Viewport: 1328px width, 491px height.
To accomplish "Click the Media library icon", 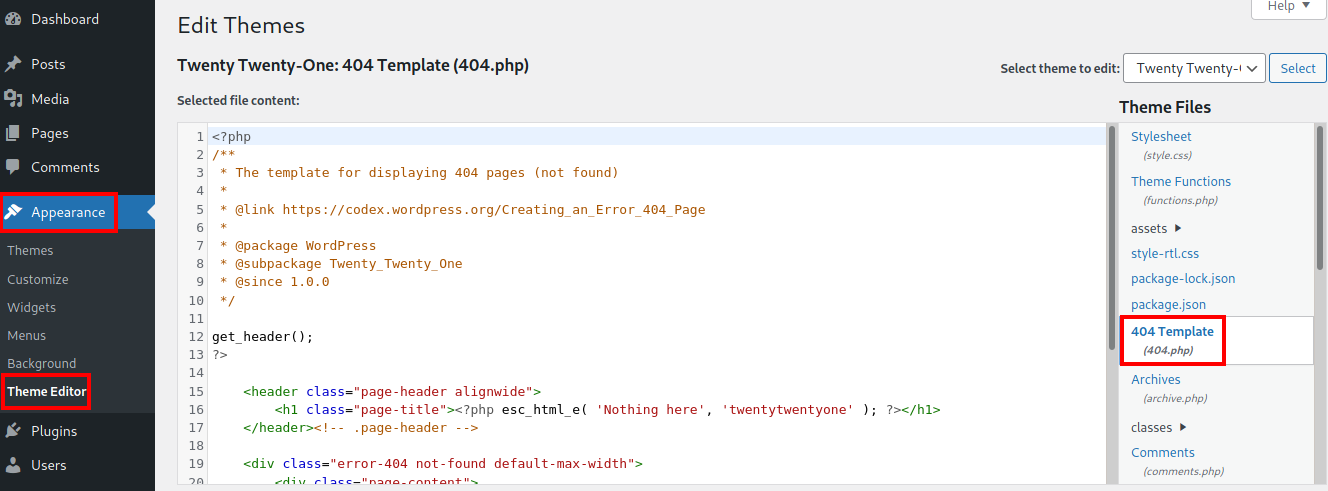I will (13, 99).
